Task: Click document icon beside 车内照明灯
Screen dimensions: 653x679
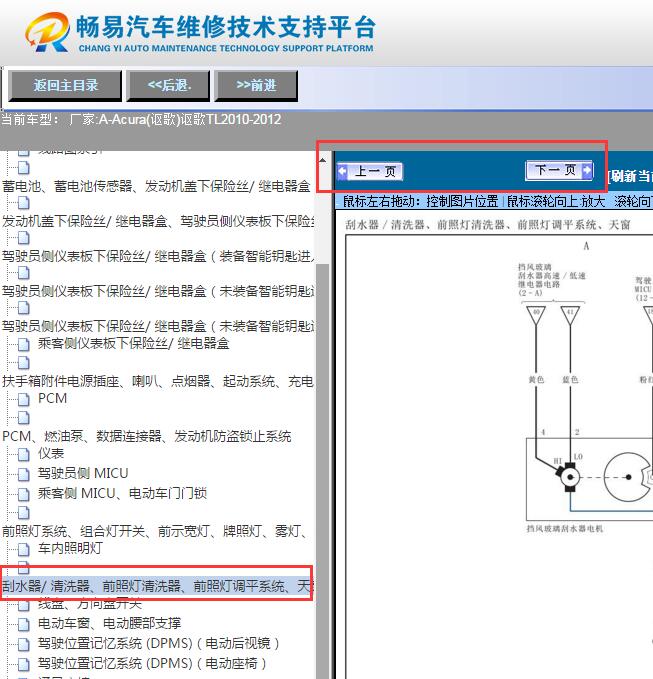Action: pos(23,549)
